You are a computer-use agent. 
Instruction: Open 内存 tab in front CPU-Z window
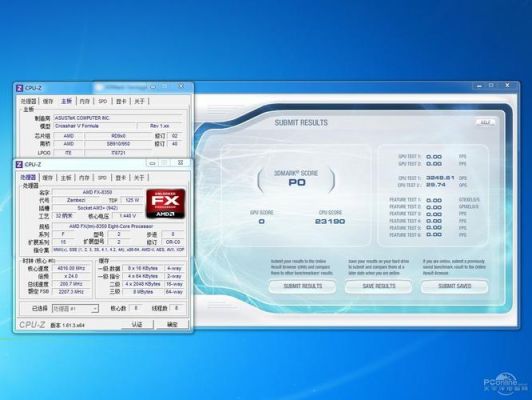coord(84,177)
